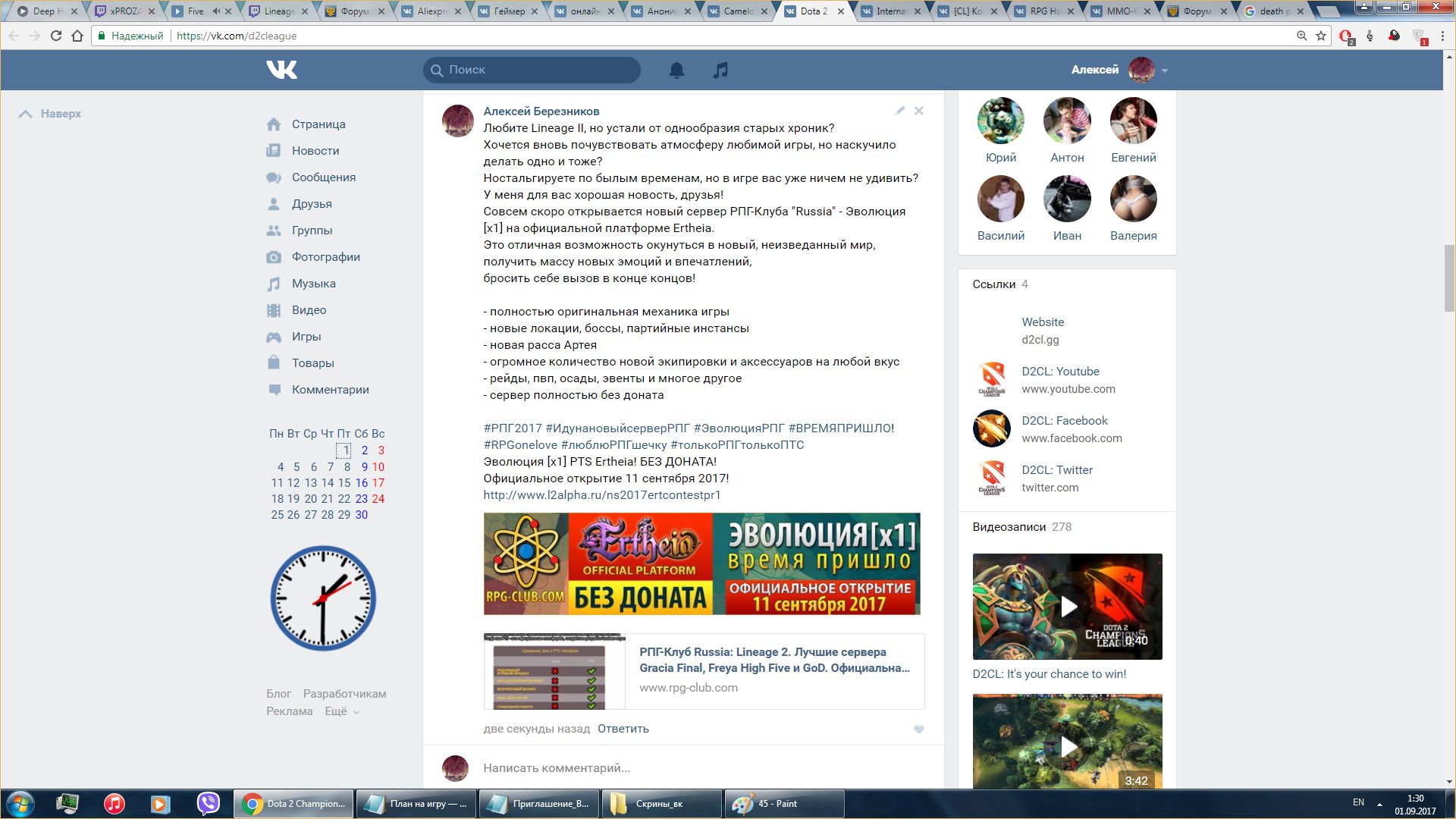Image resolution: width=1456 pixels, height=819 pixels.
Task: Like the comment with heart icon
Action: point(918,730)
